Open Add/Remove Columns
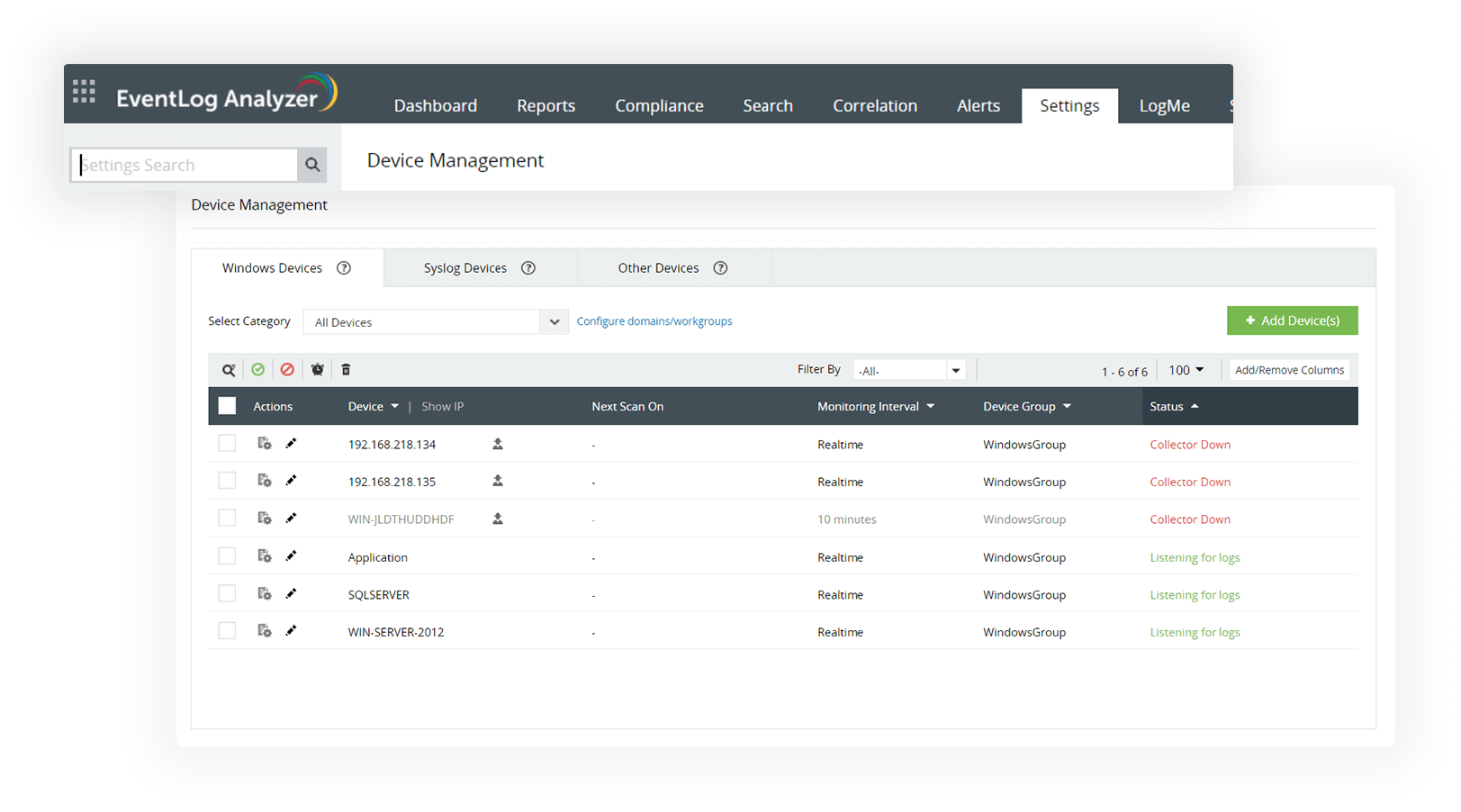The image size is (1461, 812). [x=1289, y=370]
